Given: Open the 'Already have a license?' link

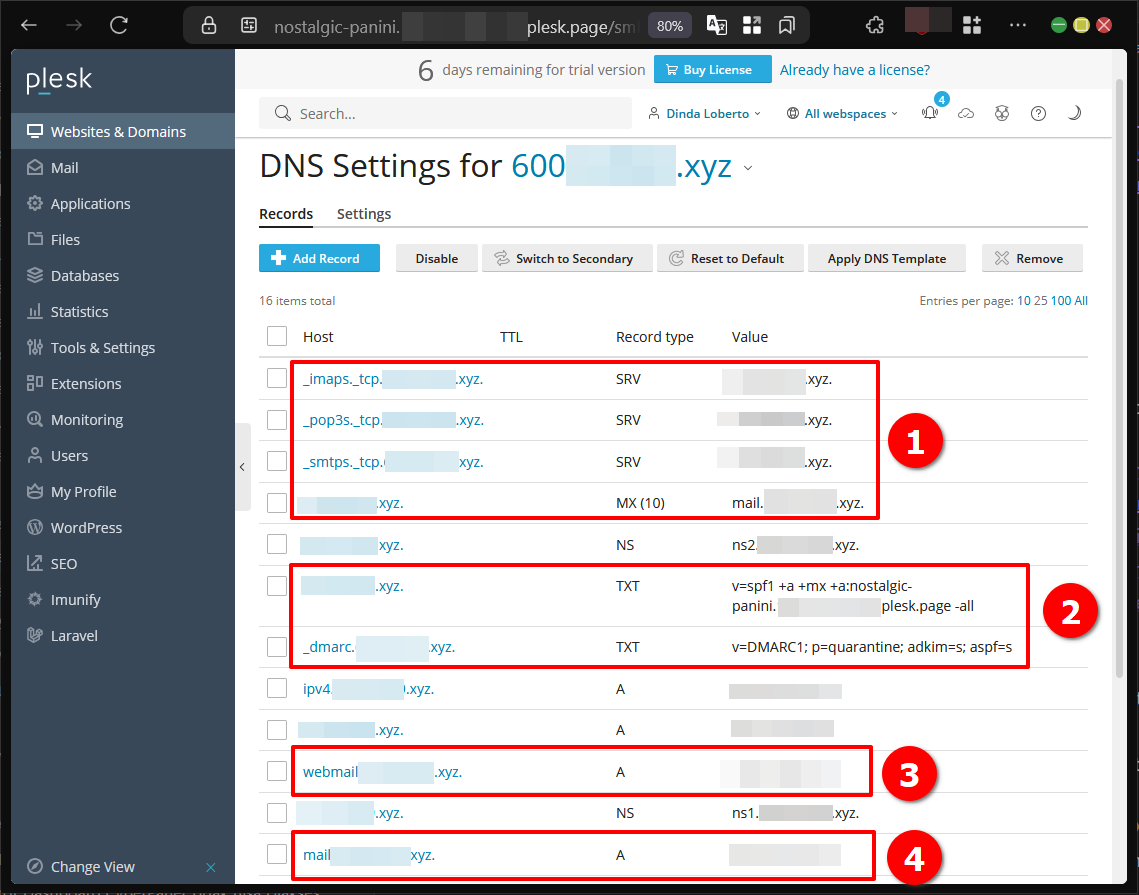Looking at the screenshot, I should coord(855,69).
